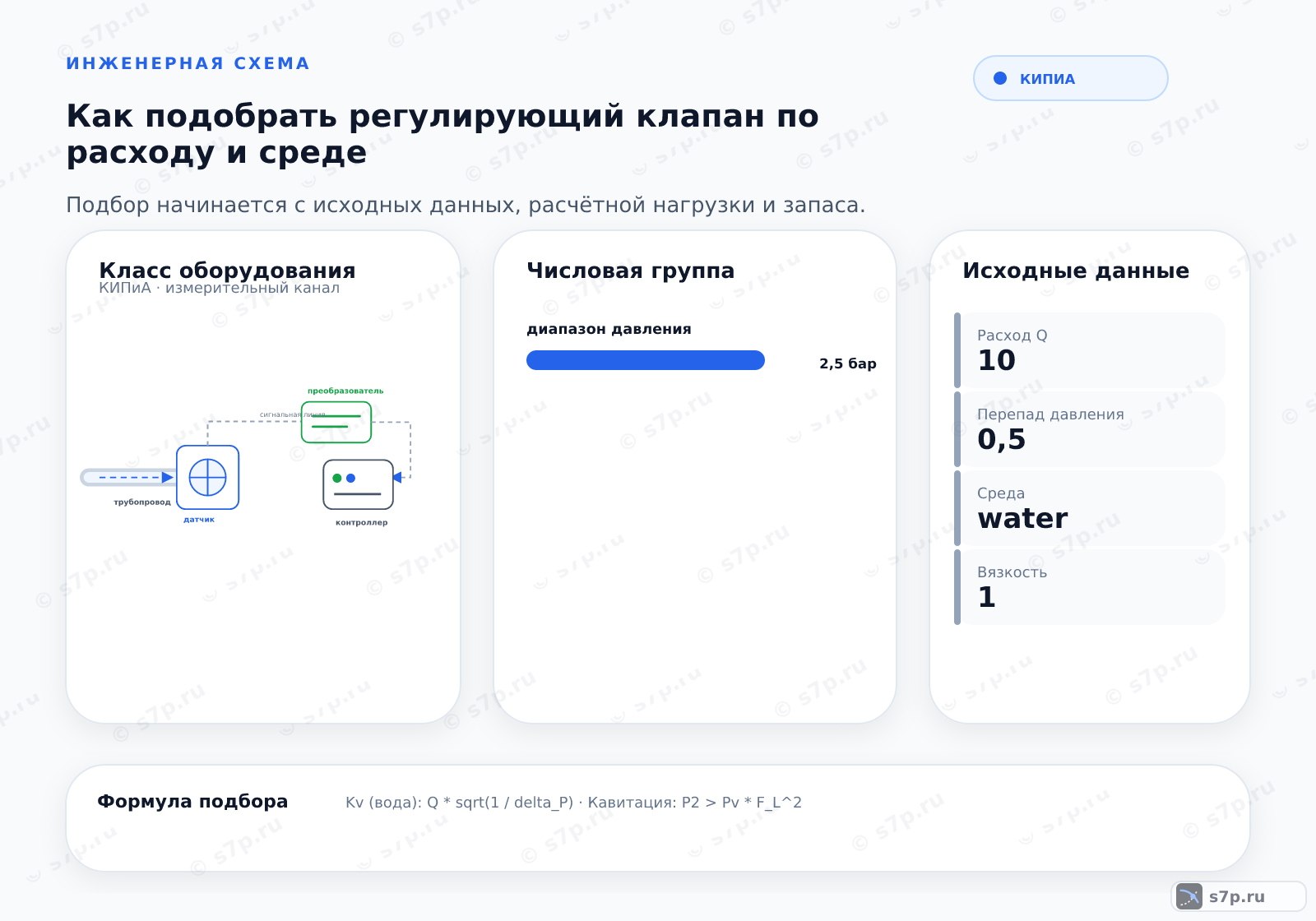Click the контроллер device icon
Image resolution: width=1316 pixels, height=921 pixels.
coord(359,484)
